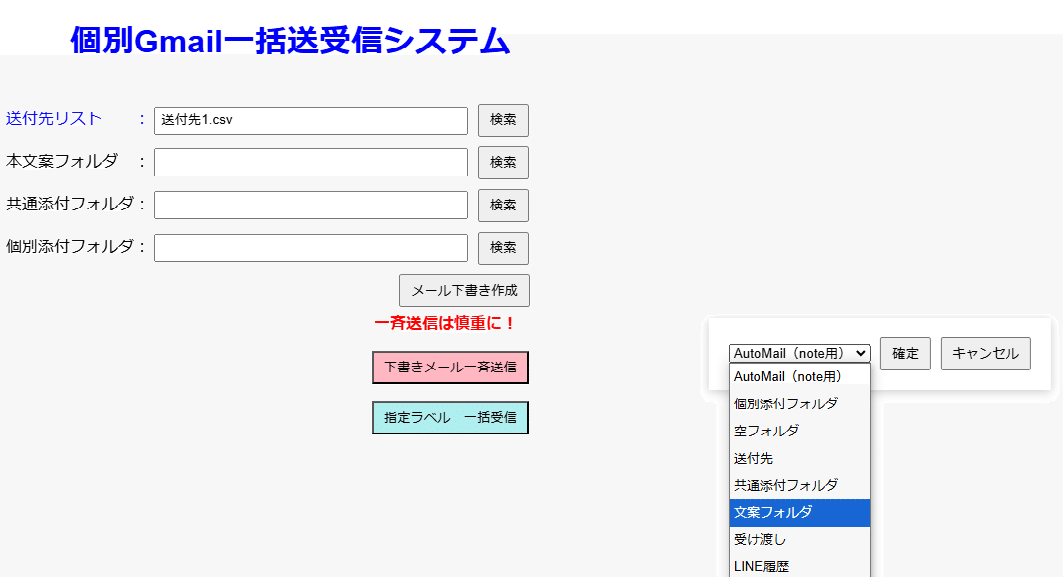Select LINE履歴 option in dropdown list
This screenshot has height=577, width=1063.
coord(800,566)
